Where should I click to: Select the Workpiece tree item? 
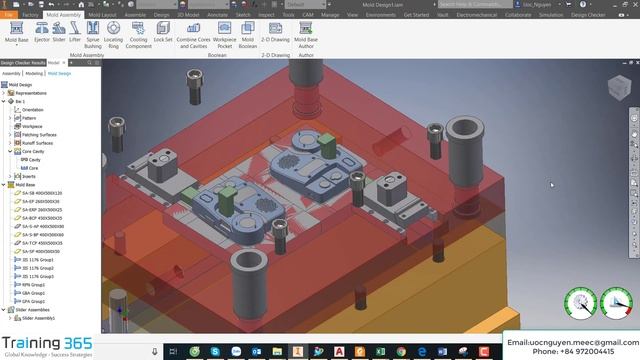tap(32, 127)
